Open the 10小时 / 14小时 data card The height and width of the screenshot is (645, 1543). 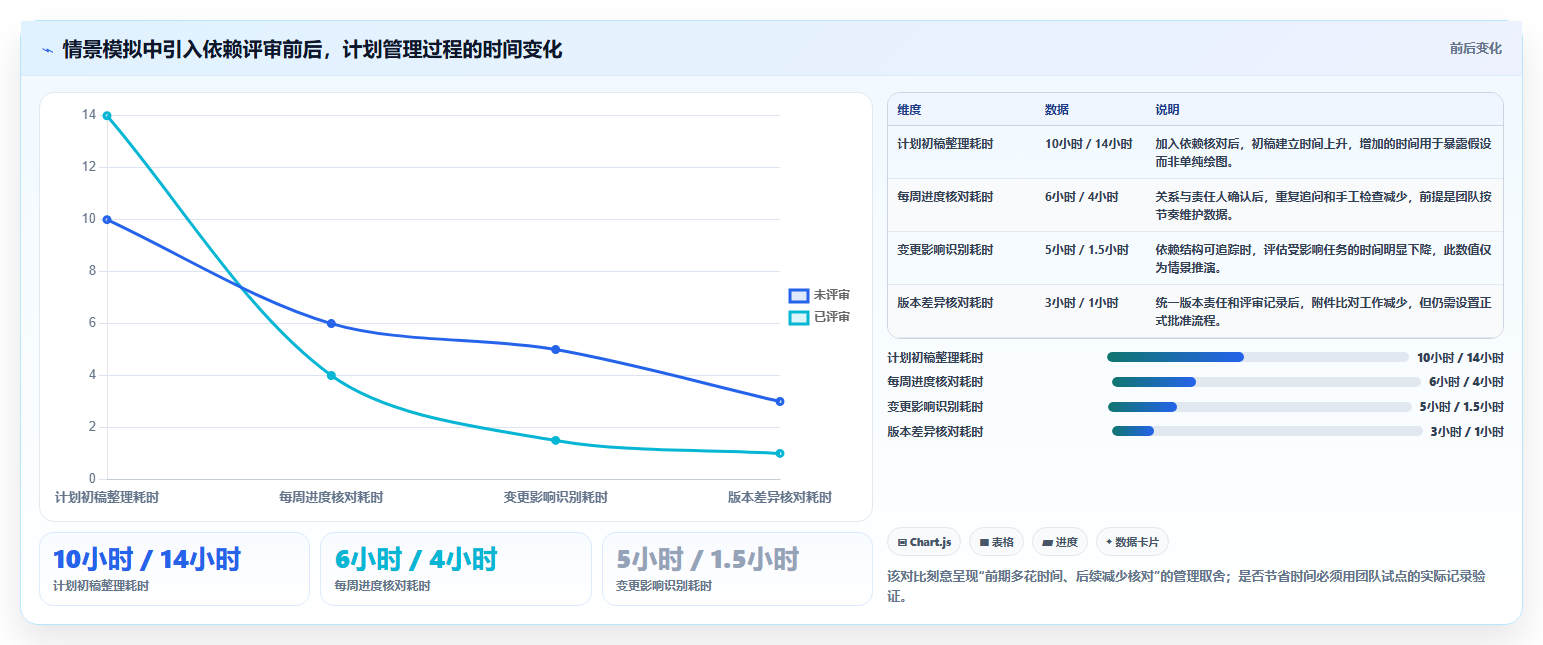click(x=174, y=569)
